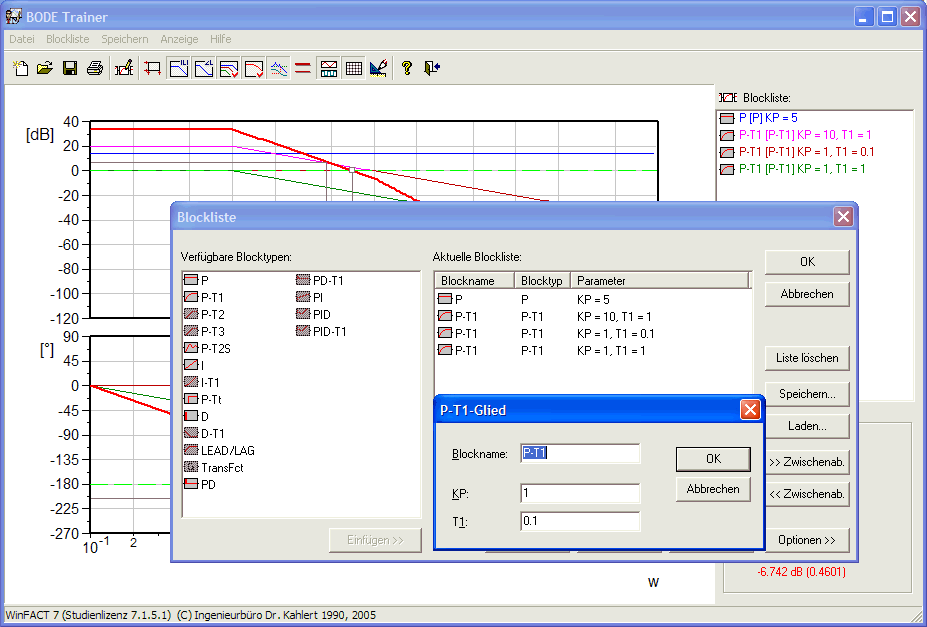Click the << Zwischenab. button
The image size is (927, 627).
807,494
